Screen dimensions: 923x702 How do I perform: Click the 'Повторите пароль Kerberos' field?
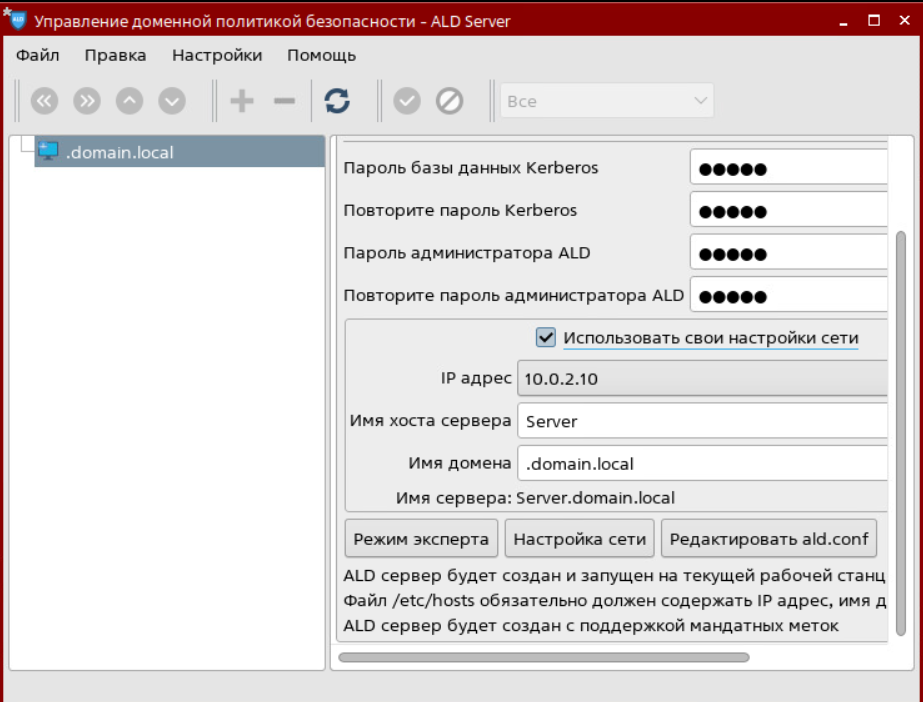789,211
